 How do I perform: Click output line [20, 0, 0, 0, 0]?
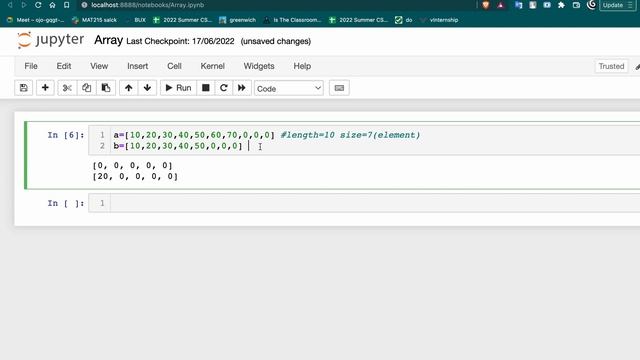click(135, 176)
